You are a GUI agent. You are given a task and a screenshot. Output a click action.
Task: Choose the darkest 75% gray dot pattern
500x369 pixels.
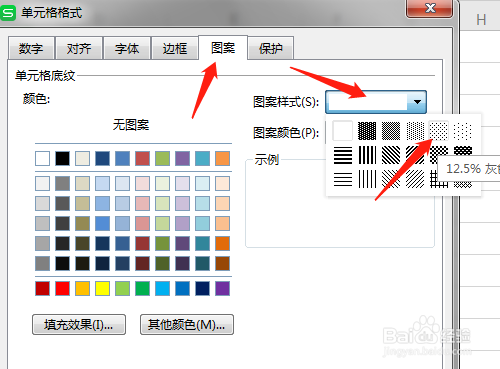pos(367,131)
